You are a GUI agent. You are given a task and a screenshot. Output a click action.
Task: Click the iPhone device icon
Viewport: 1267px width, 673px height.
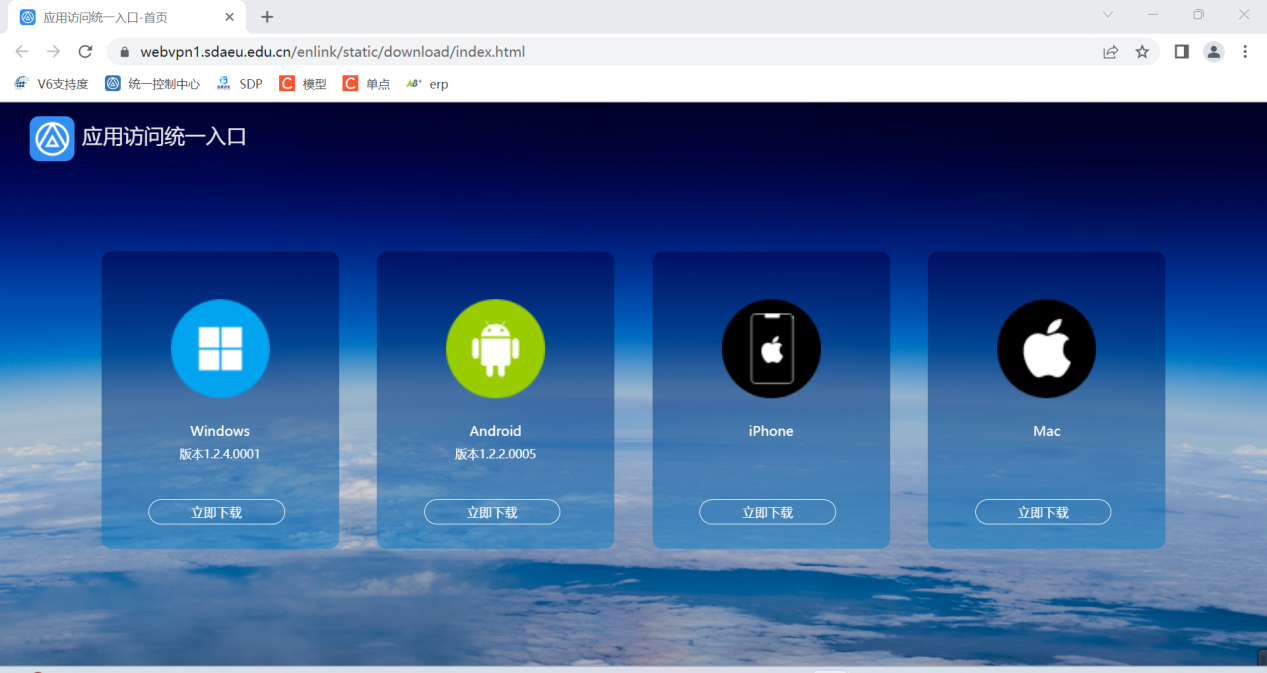click(771, 349)
